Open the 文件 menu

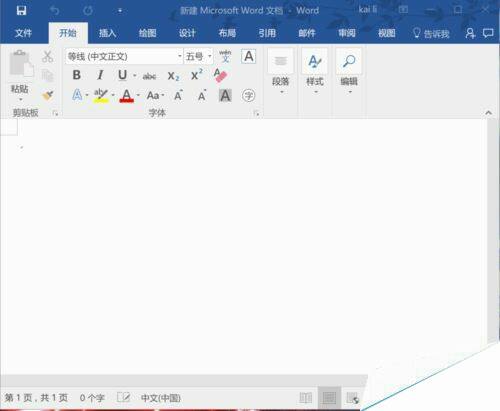pyautogui.click(x=23, y=33)
